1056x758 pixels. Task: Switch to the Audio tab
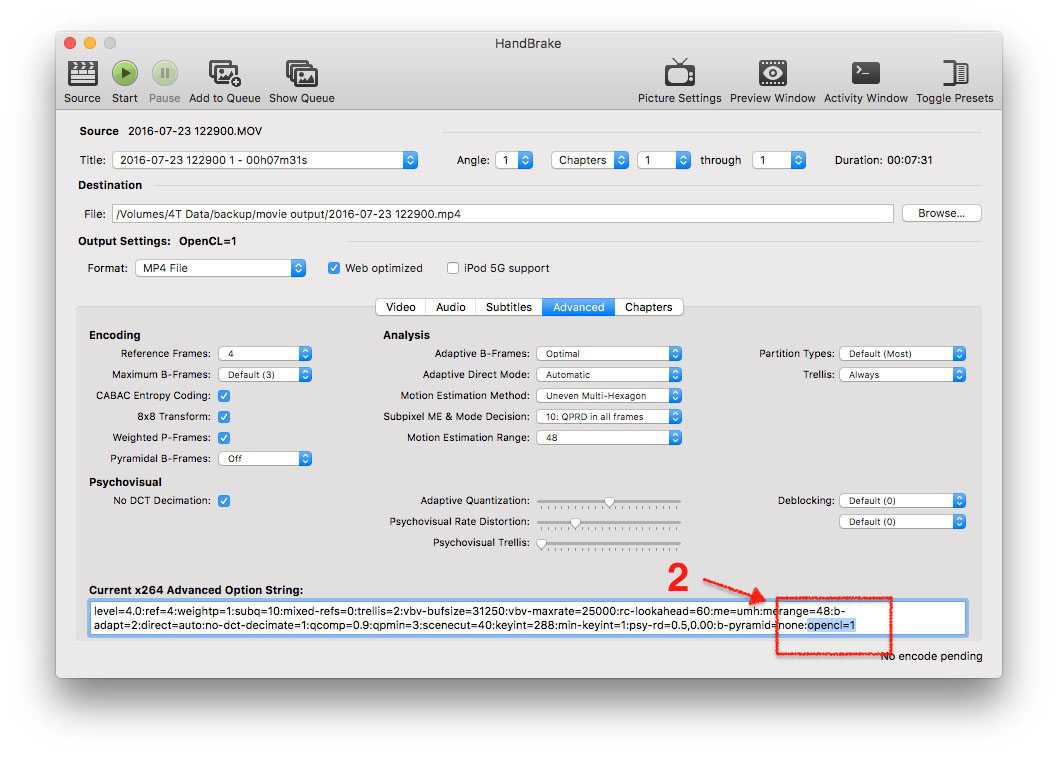451,307
